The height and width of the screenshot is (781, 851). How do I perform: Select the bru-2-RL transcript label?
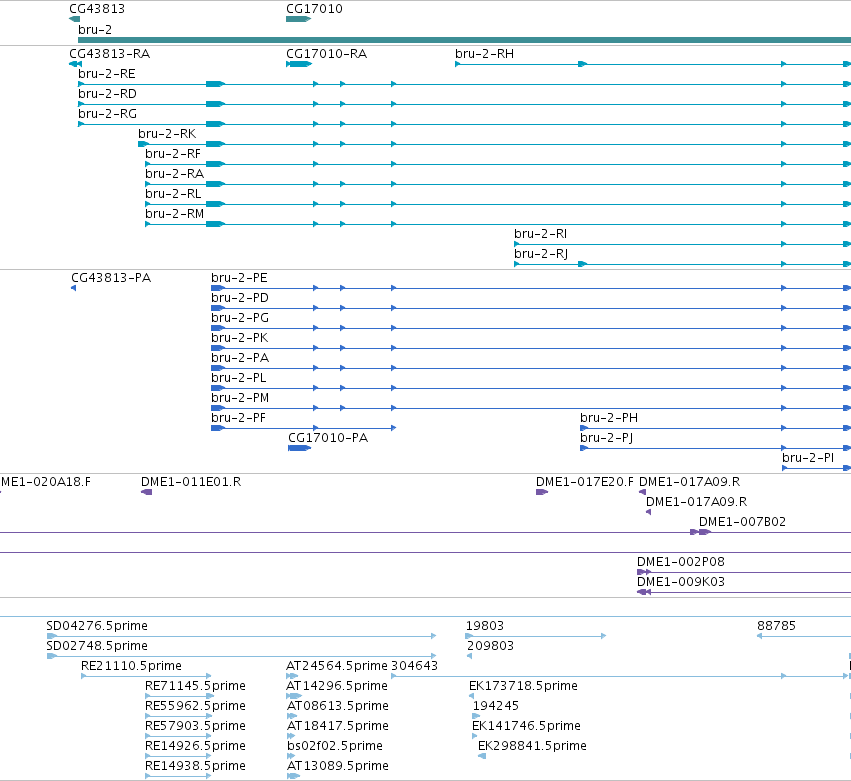pos(173,194)
